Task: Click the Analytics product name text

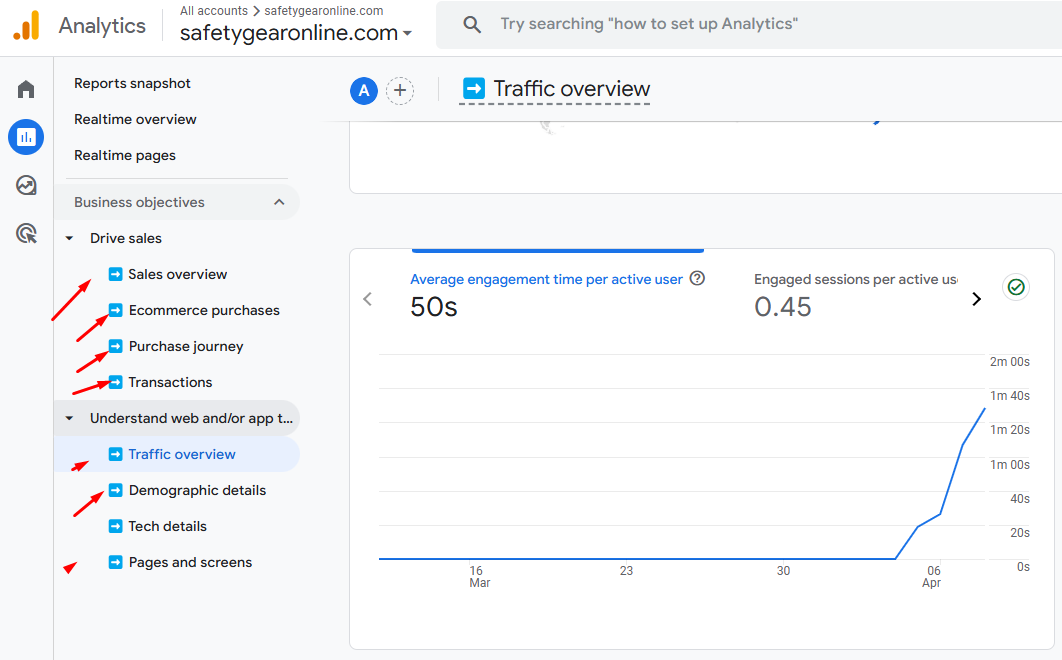Action: [102, 26]
